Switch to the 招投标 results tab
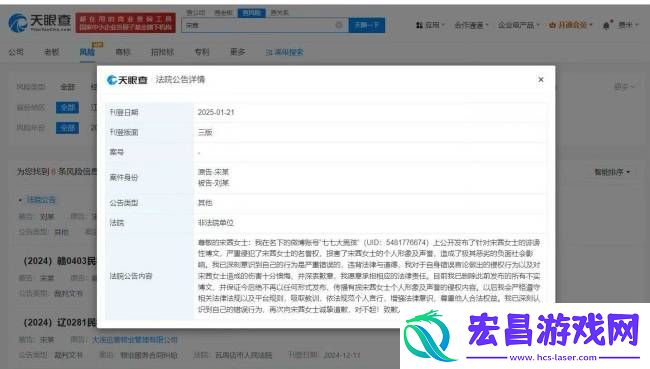 pyautogui.click(x=162, y=52)
